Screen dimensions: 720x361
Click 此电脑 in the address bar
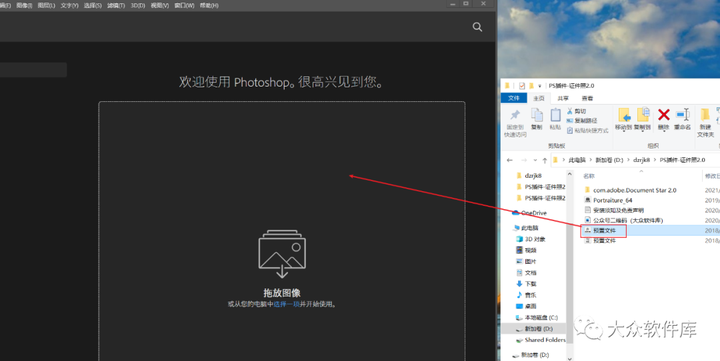(x=577, y=160)
